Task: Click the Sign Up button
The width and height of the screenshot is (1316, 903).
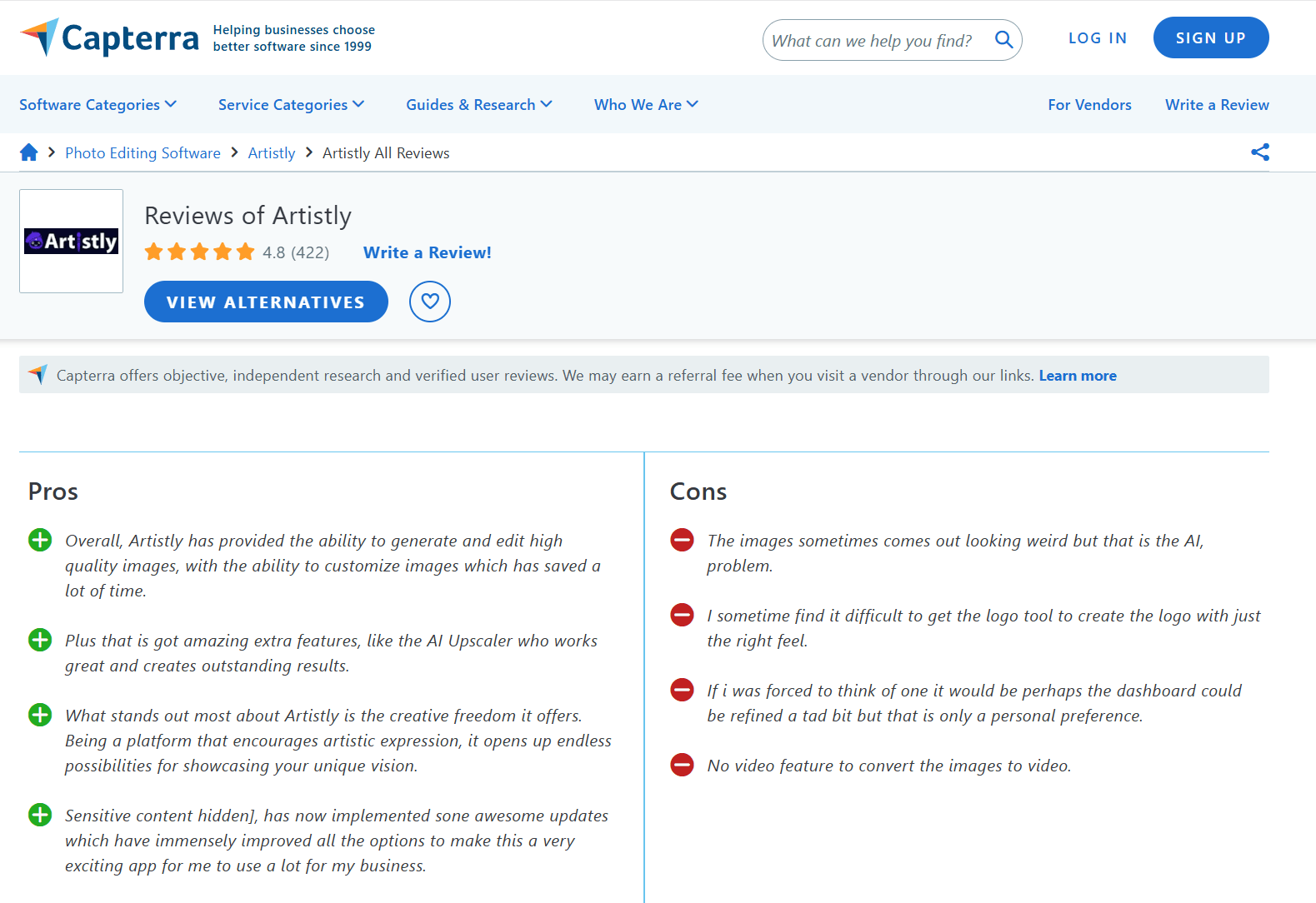Action: [x=1210, y=38]
